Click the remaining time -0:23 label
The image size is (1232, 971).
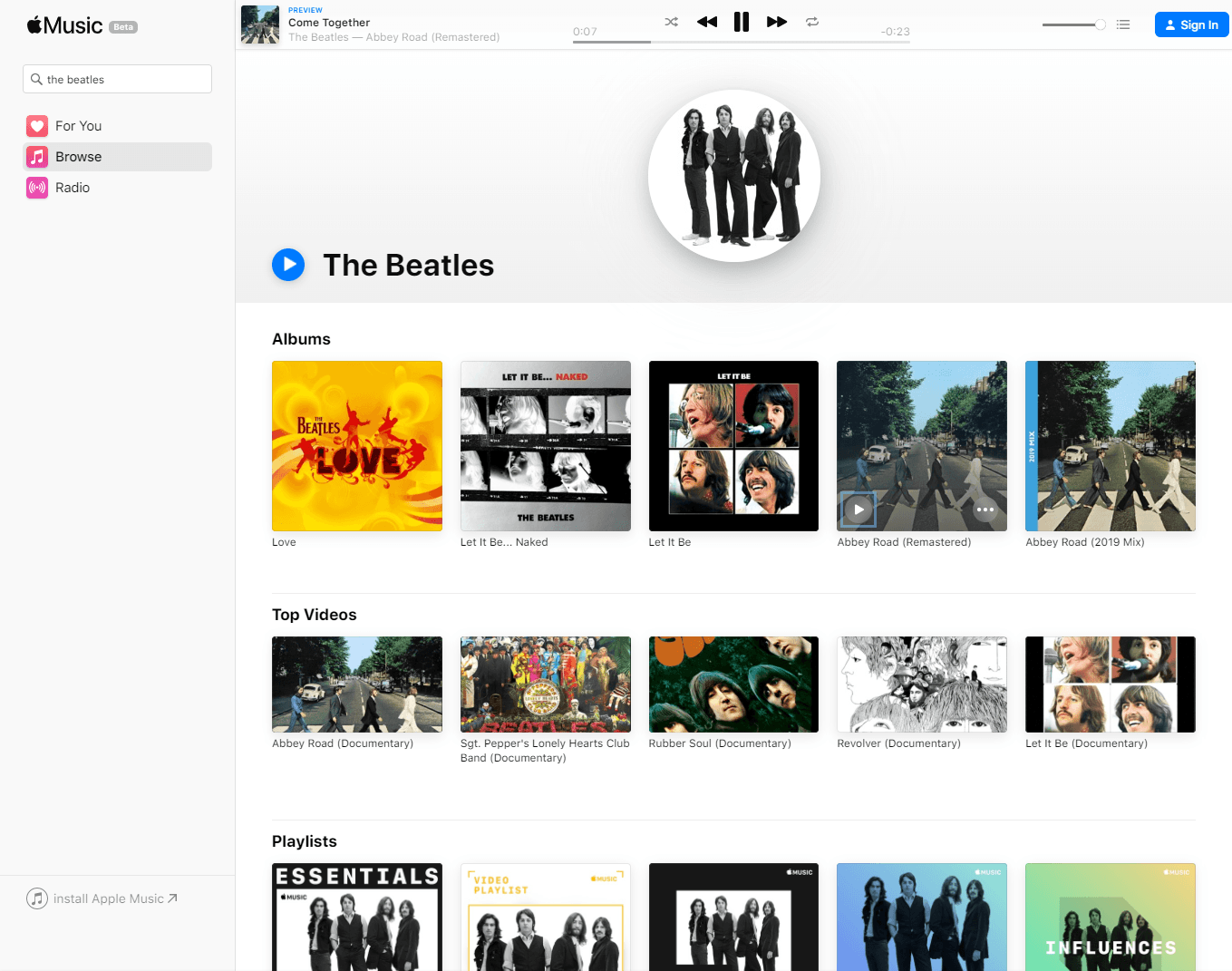[896, 32]
